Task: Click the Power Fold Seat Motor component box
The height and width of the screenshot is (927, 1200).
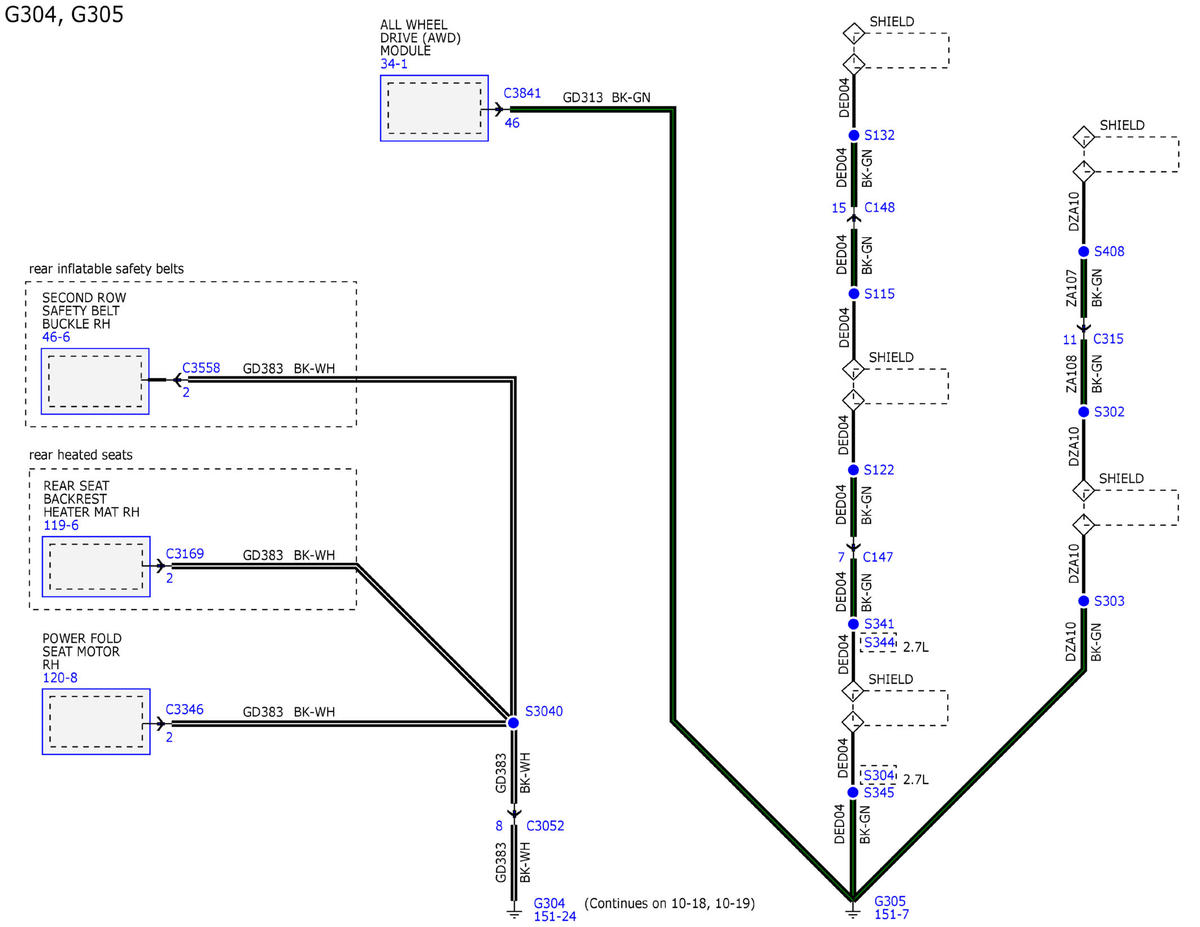Action: (96, 721)
